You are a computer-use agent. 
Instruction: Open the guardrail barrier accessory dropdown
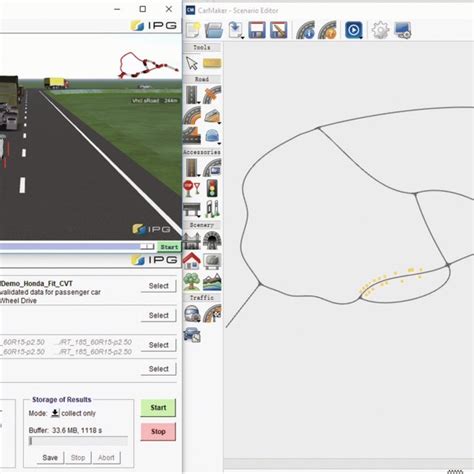click(192, 209)
